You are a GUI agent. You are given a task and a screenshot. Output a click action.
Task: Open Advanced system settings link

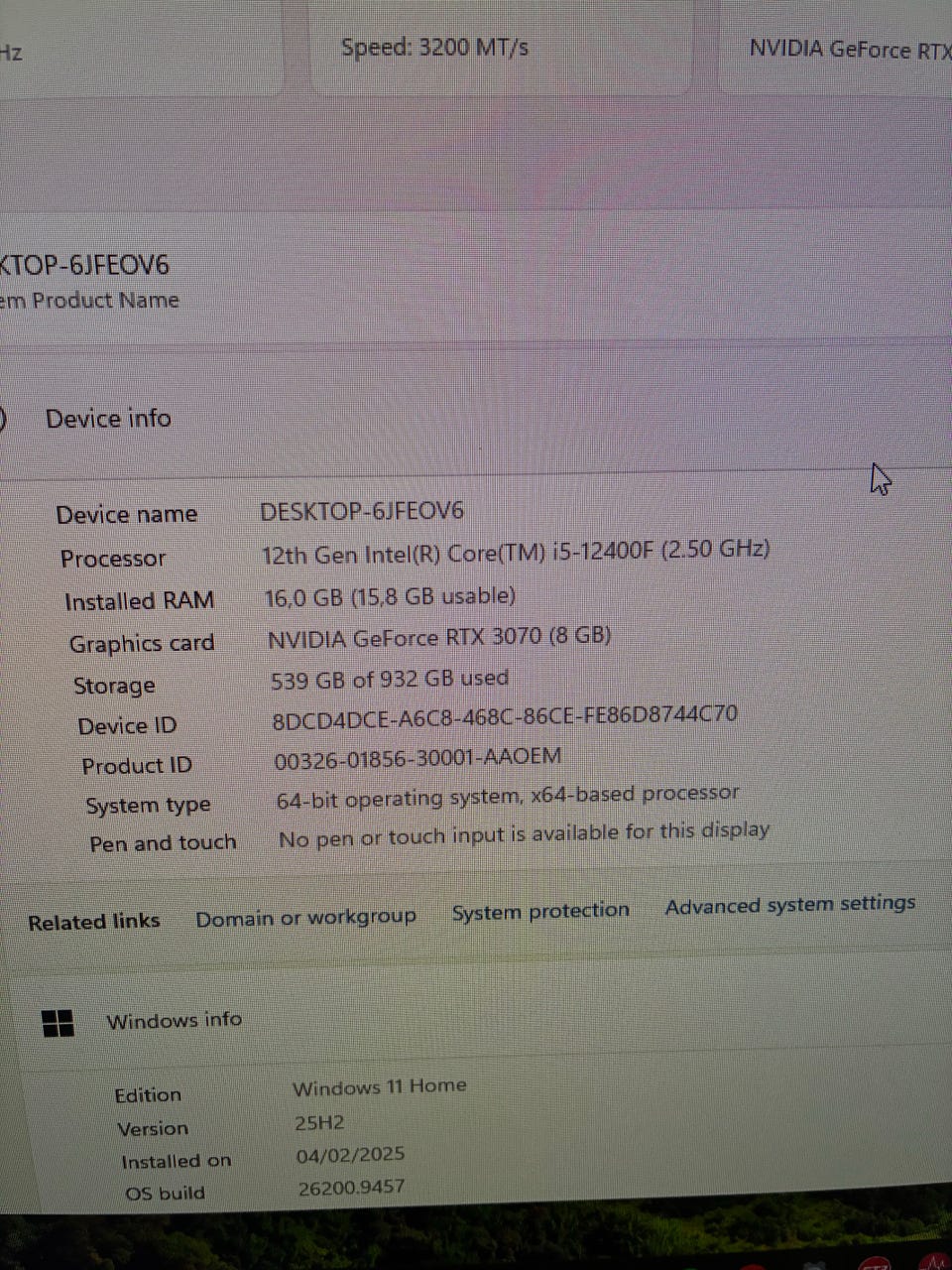point(790,905)
